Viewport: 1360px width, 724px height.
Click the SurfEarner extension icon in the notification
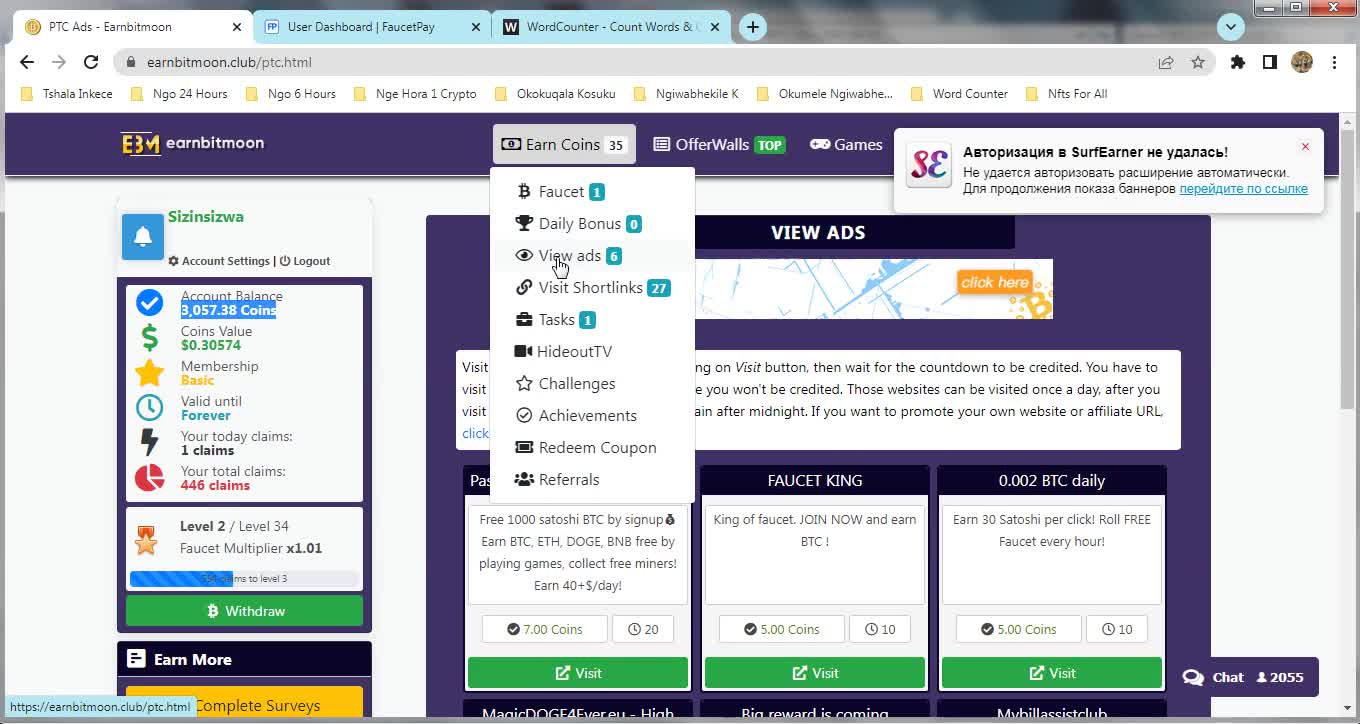(929, 165)
